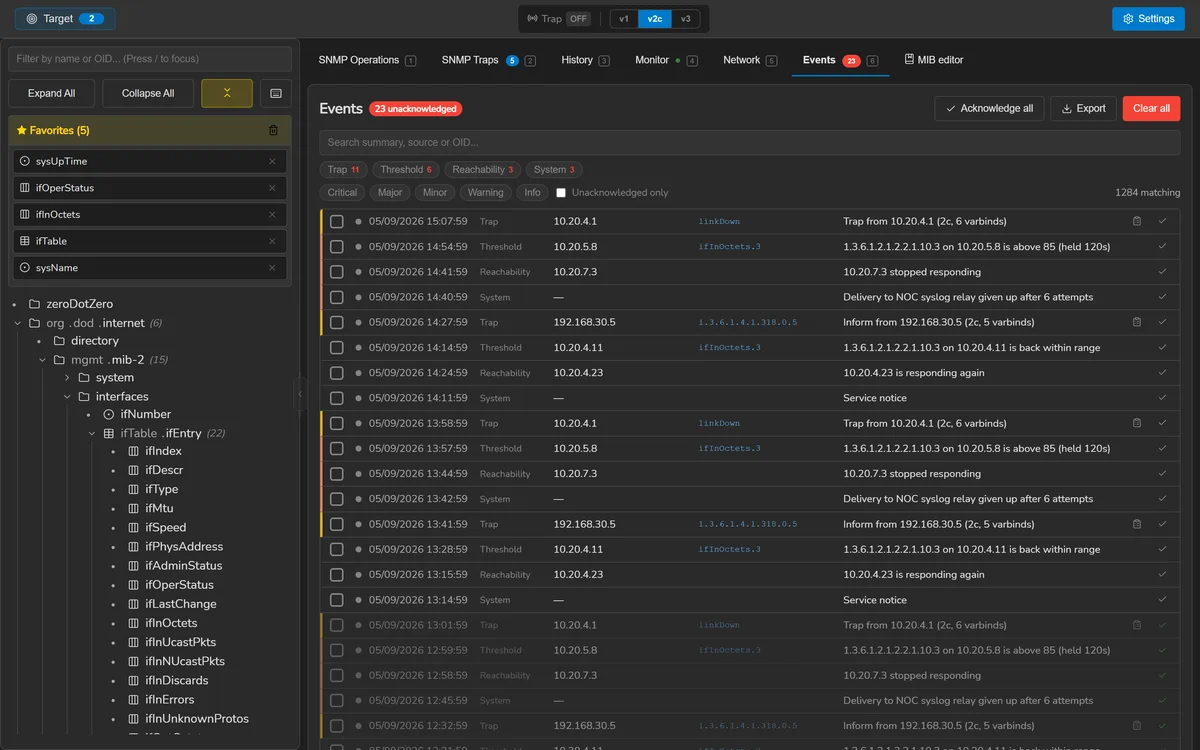Remove sysUpTime from favorites with its X
The height and width of the screenshot is (750, 1200).
pyautogui.click(x=272, y=161)
